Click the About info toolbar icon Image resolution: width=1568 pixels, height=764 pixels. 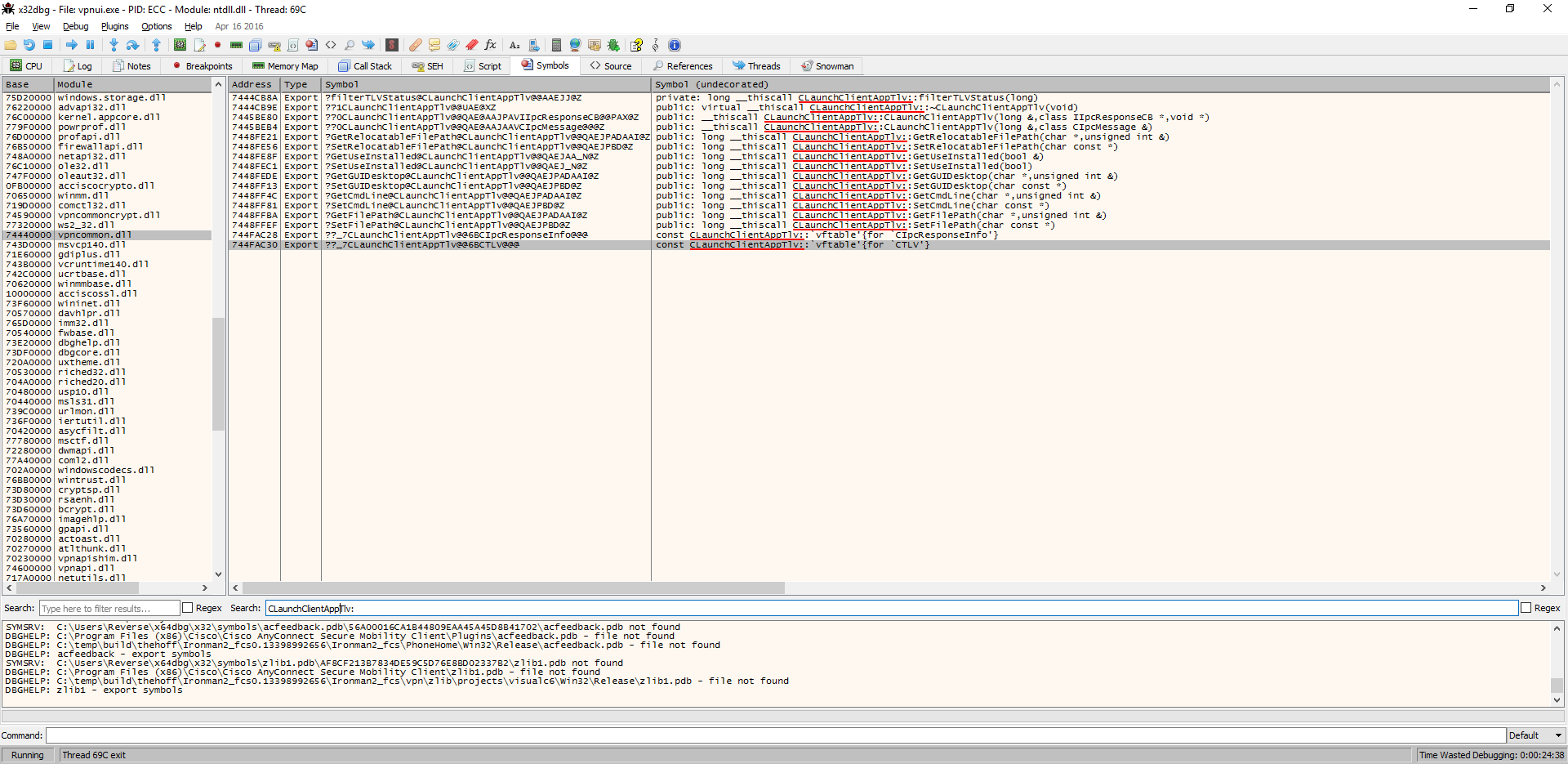[x=675, y=45]
